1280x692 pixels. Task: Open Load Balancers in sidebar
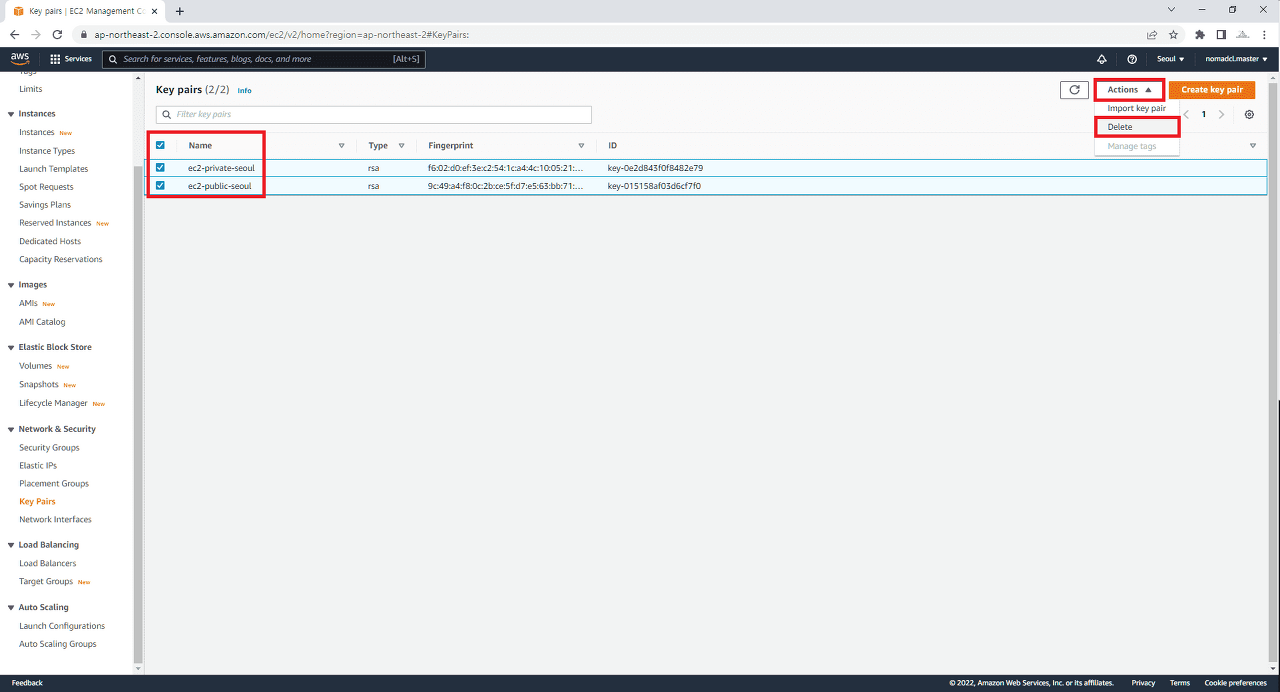click(47, 563)
